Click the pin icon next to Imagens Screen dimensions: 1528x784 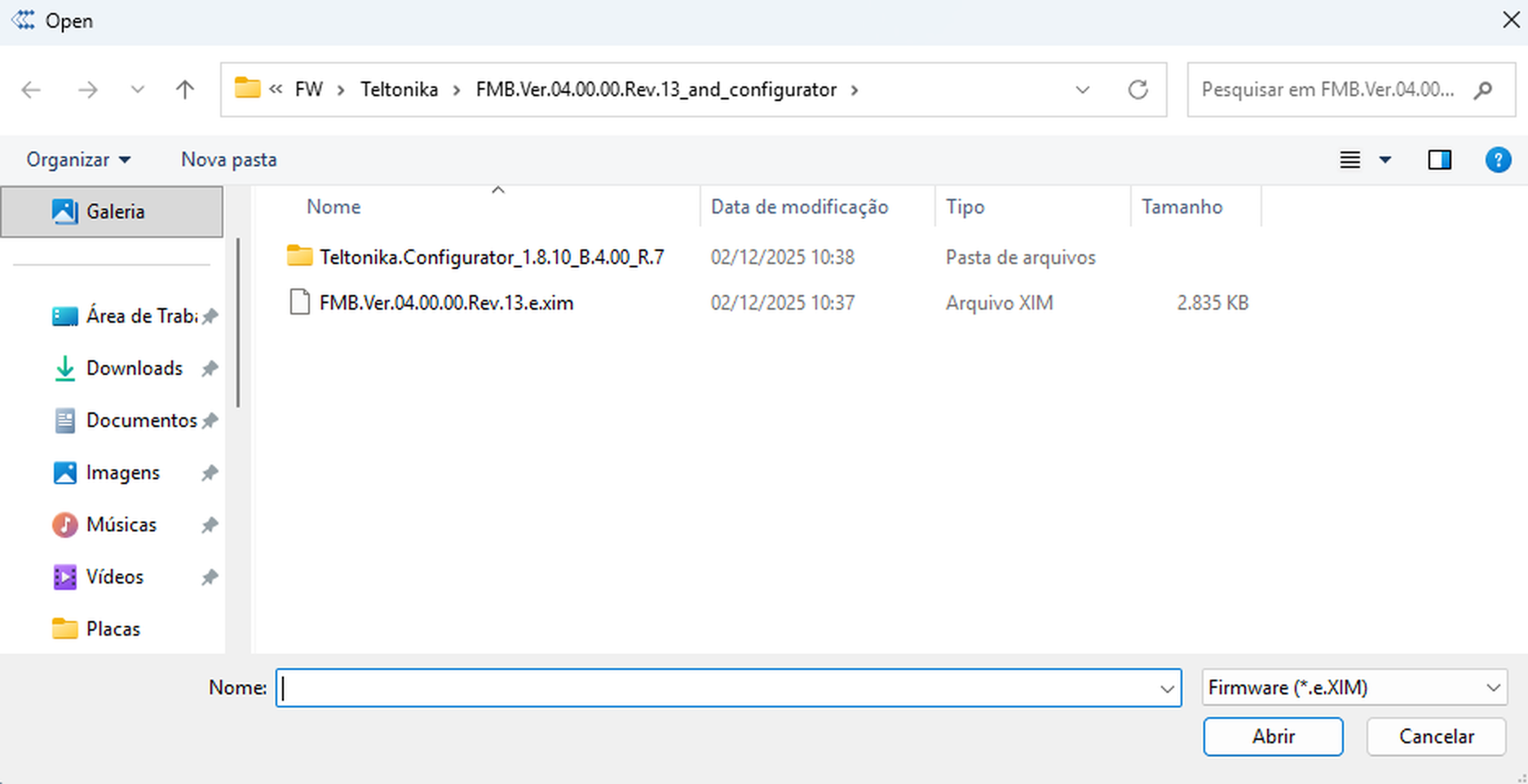pyautogui.click(x=210, y=473)
